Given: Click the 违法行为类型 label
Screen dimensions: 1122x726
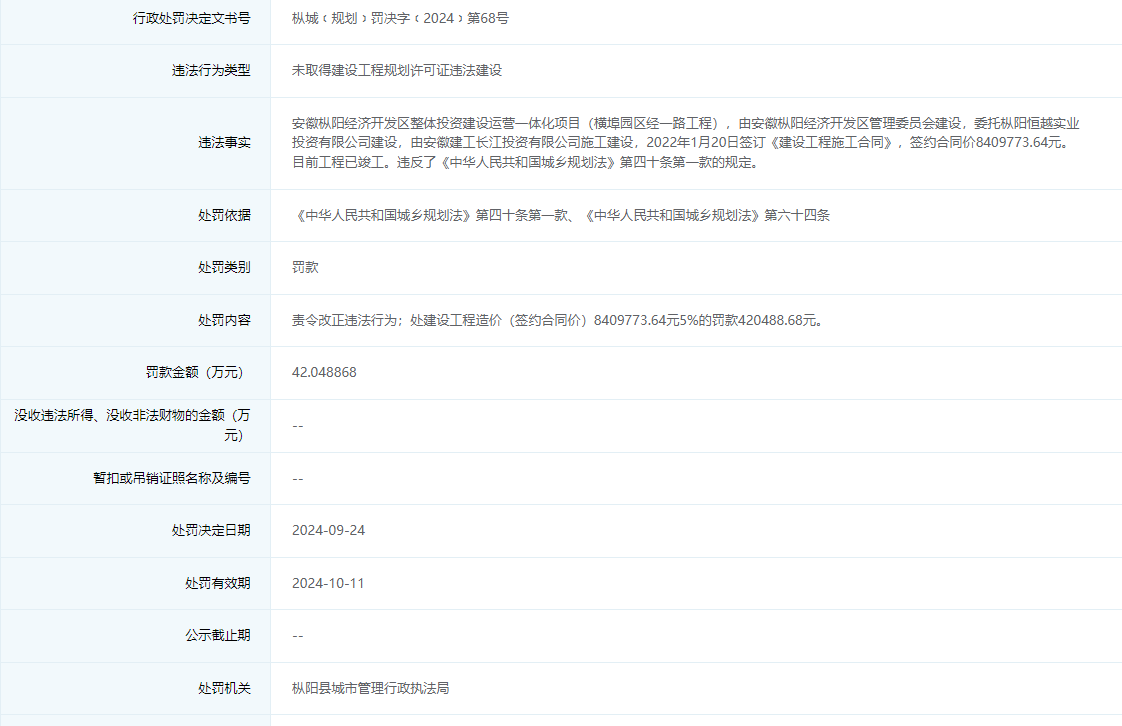Looking at the screenshot, I should tap(211, 70).
